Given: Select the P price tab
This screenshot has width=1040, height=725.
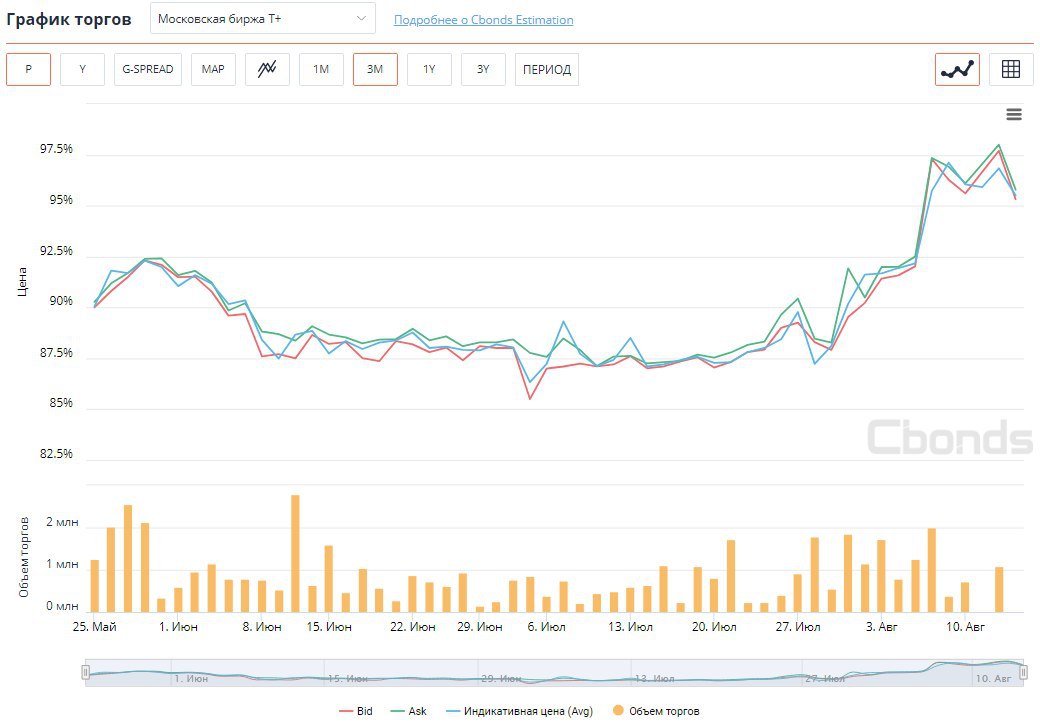Looking at the screenshot, I should (x=28, y=69).
